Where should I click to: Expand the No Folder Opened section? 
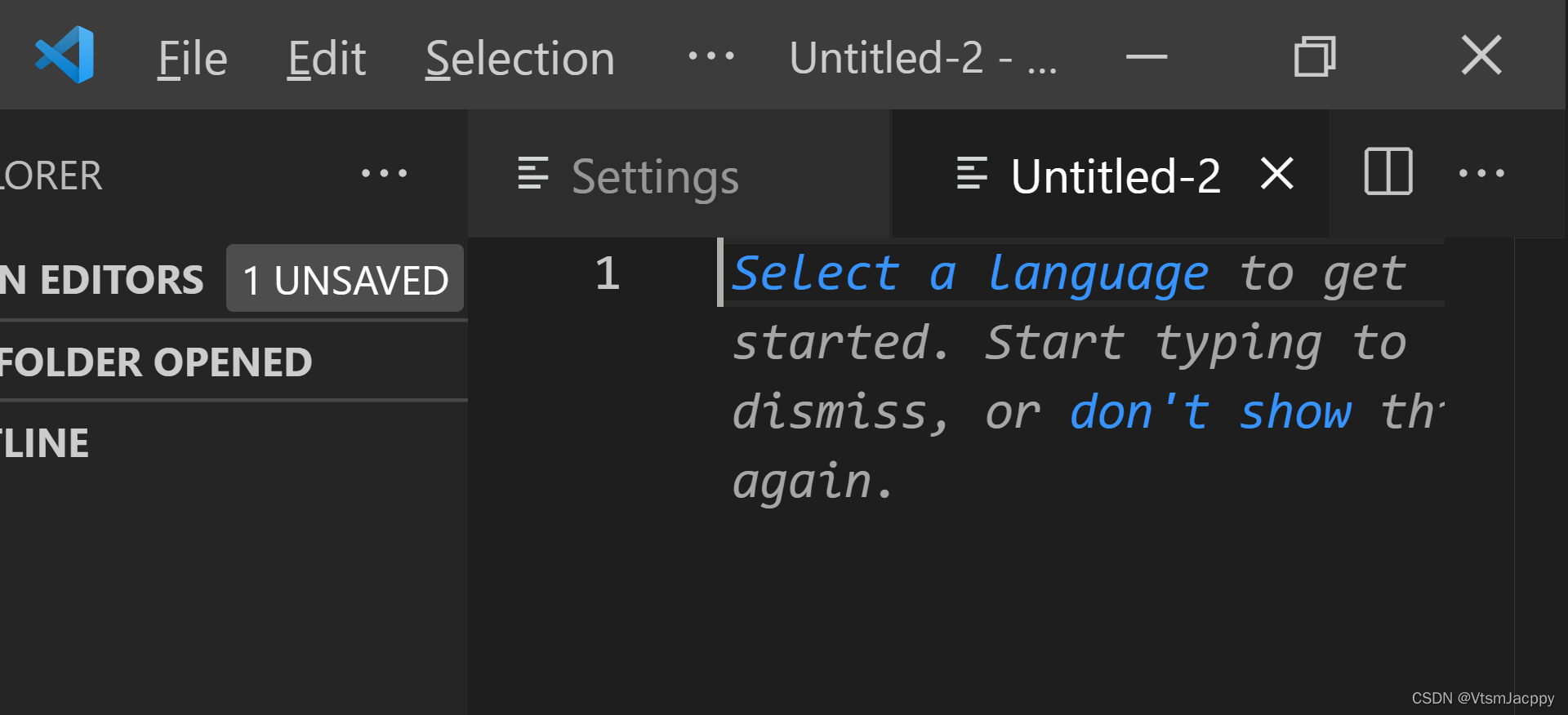pyautogui.click(x=155, y=362)
